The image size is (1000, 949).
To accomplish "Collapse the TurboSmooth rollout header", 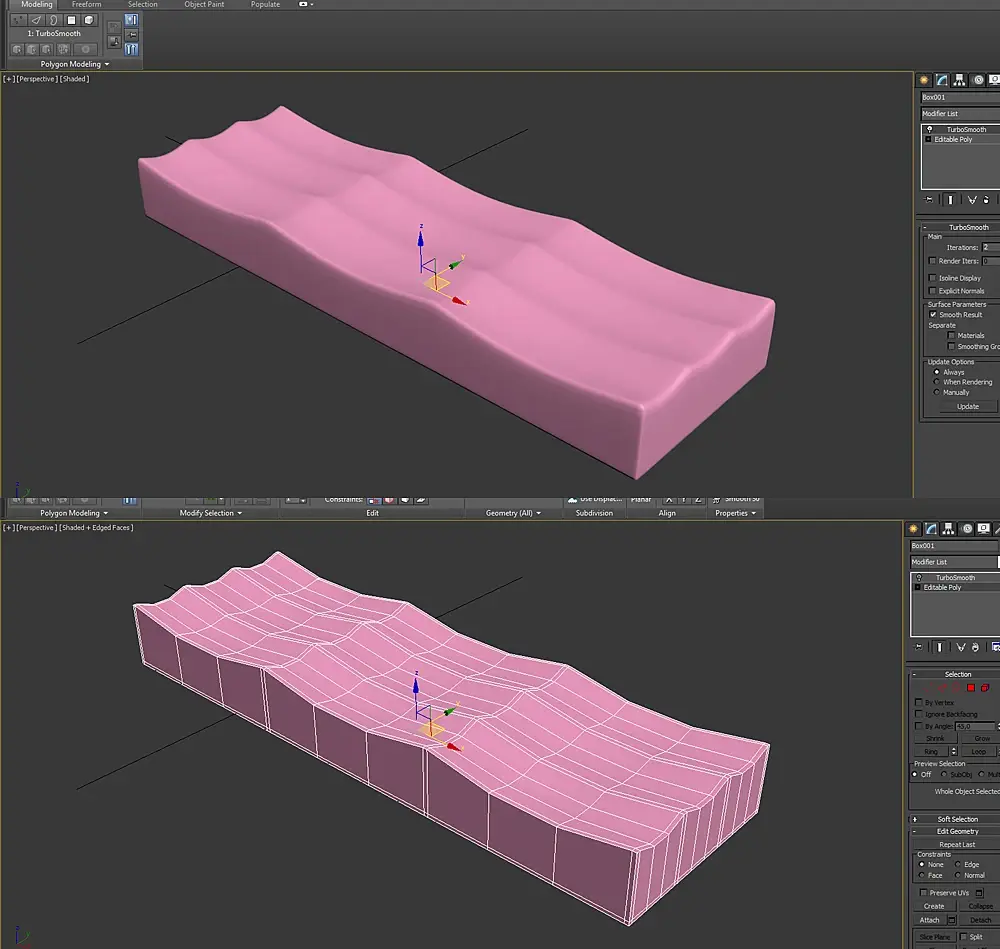I will tap(967, 227).
